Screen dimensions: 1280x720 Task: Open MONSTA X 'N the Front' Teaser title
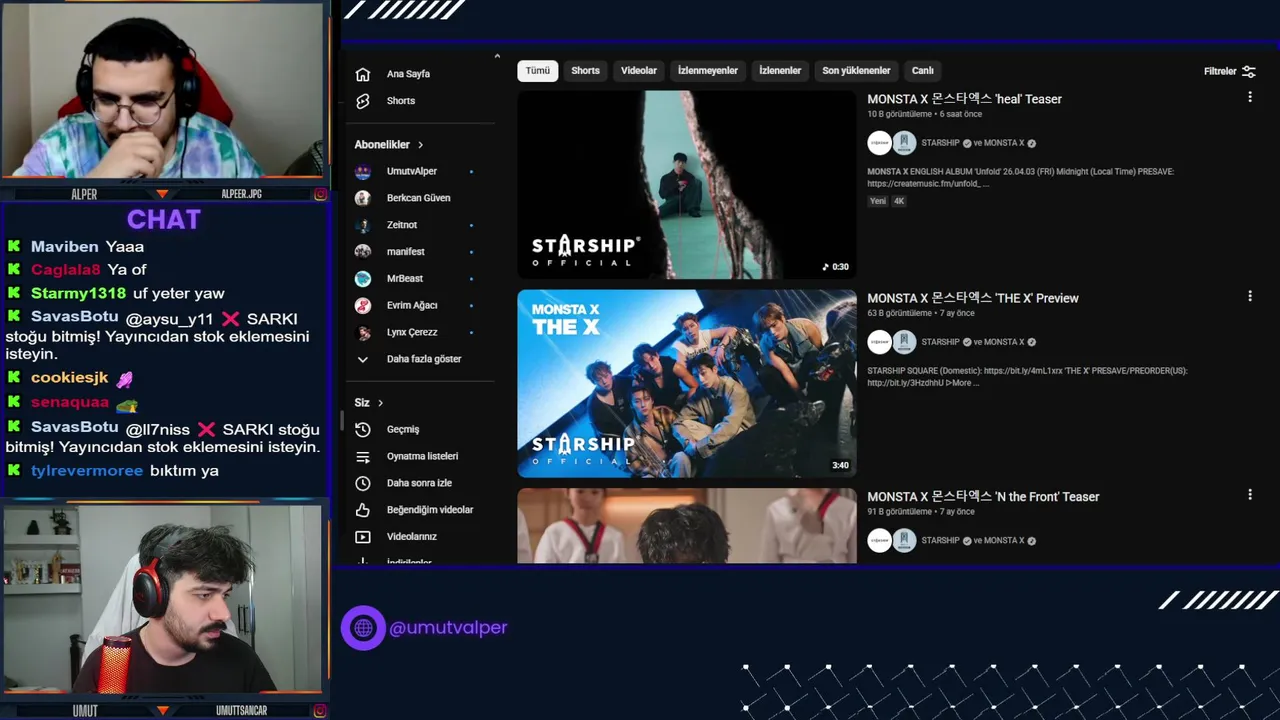983,497
